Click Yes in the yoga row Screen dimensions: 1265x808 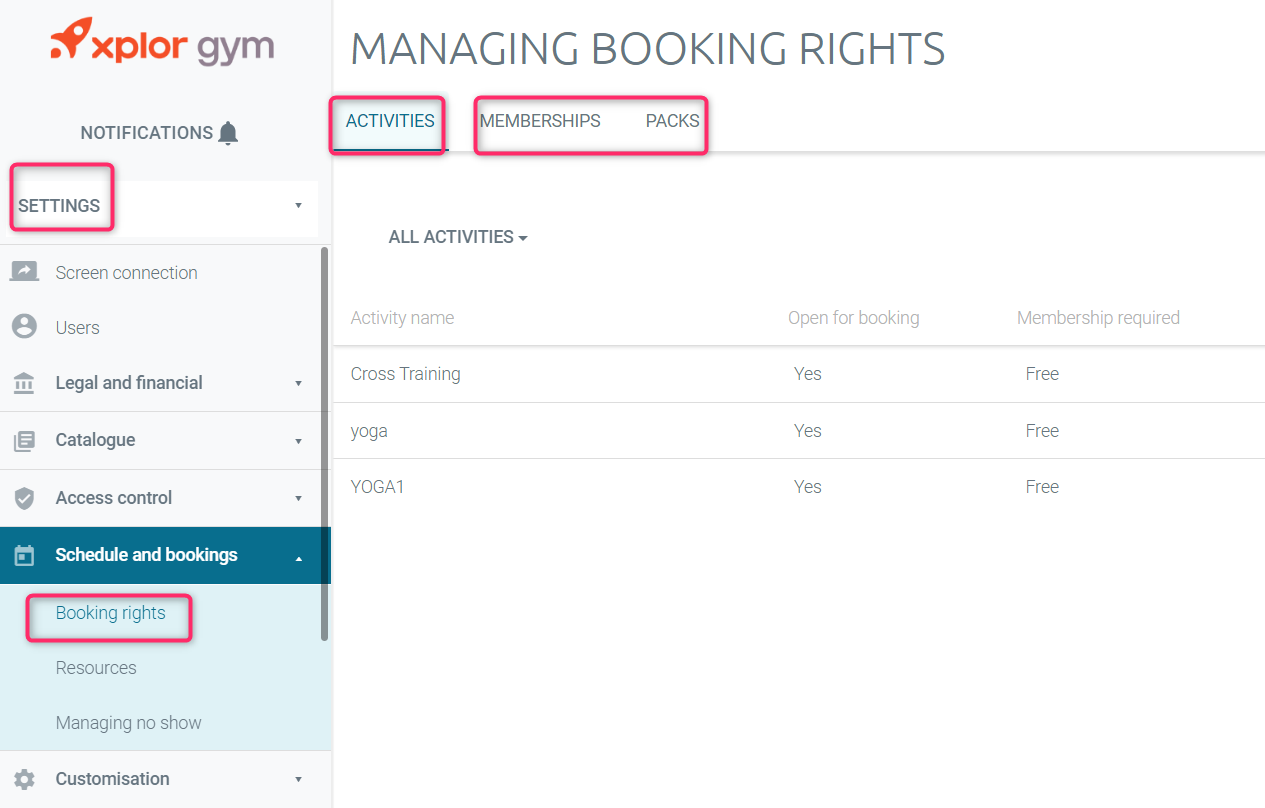(807, 431)
